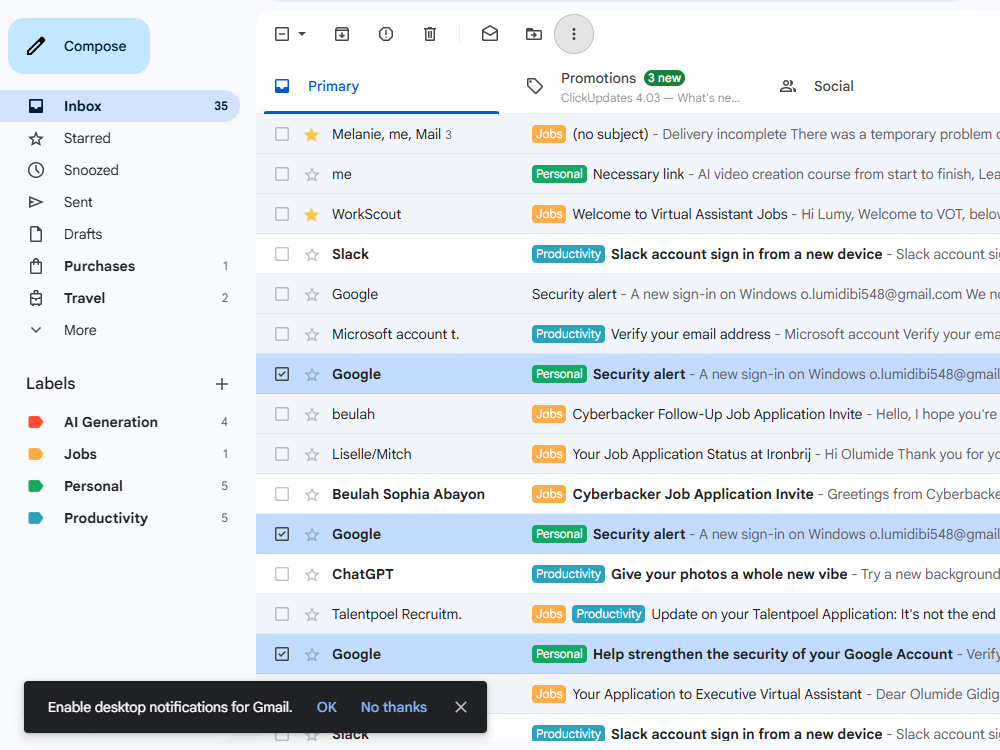Star the Microsoft account email

click(x=311, y=334)
